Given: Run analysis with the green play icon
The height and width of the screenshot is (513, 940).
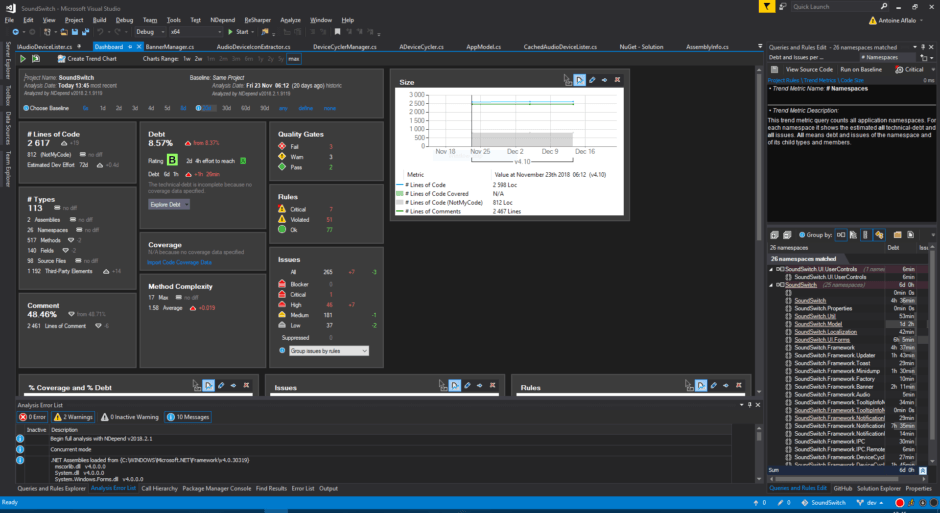Looking at the screenshot, I should (23, 59).
